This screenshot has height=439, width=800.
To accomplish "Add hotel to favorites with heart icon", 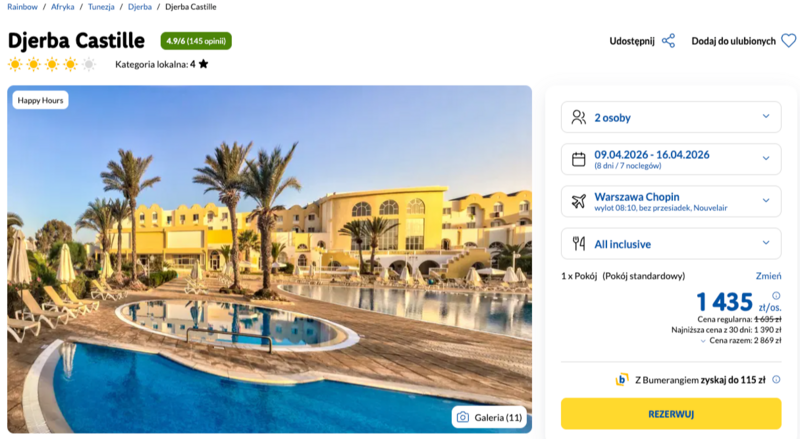I will [789, 41].
